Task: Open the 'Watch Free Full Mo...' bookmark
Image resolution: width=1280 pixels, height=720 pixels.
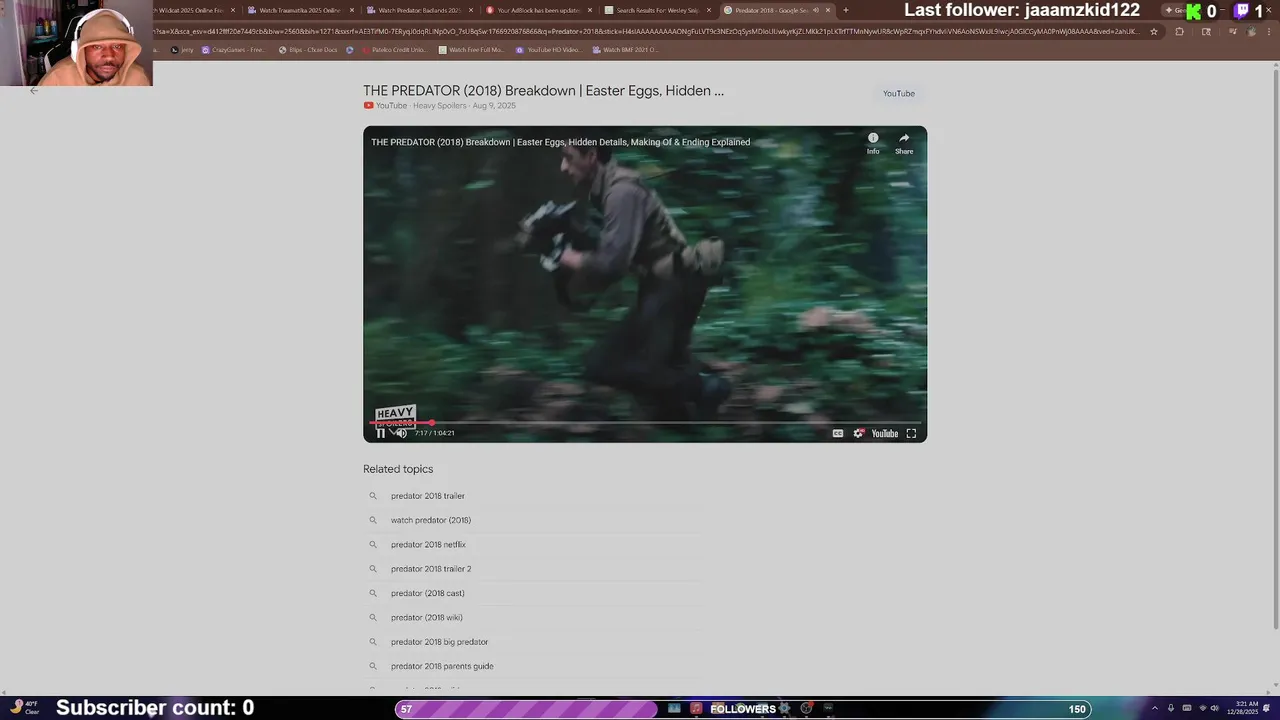Action: 471,50
